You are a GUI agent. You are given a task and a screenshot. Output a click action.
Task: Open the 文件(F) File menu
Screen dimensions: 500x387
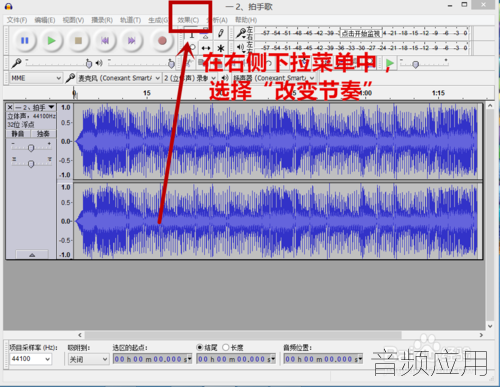point(17,20)
